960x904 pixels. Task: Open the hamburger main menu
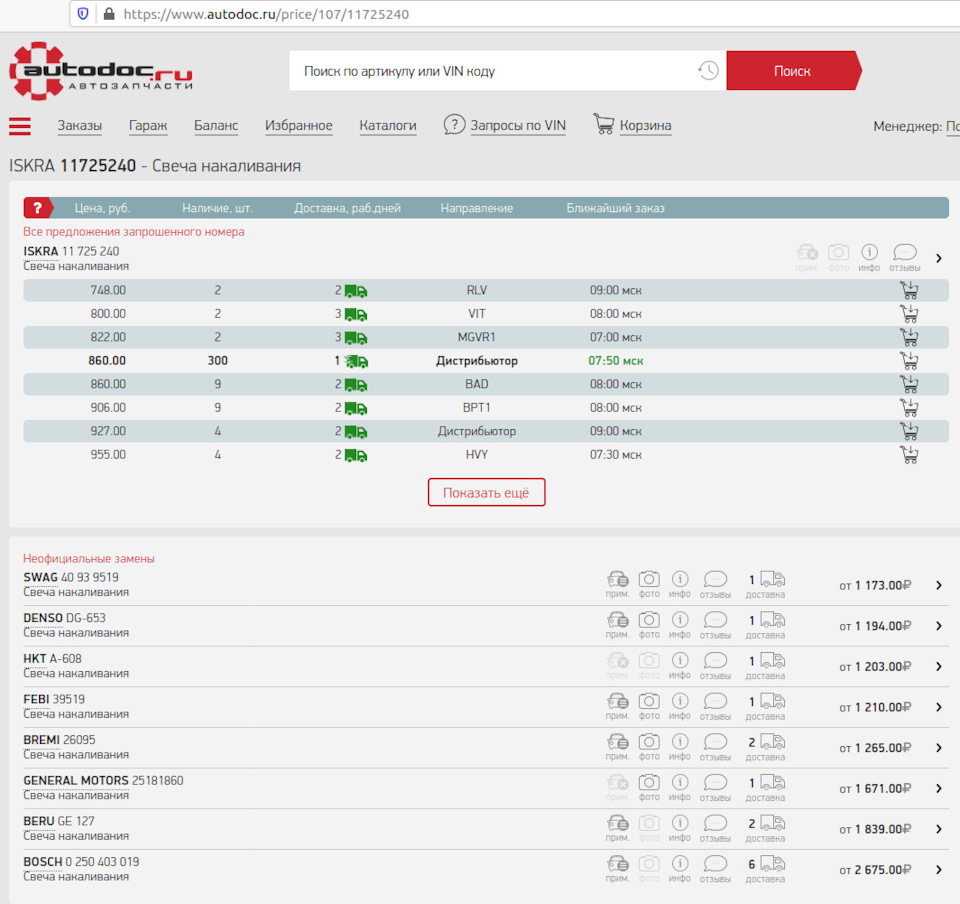point(20,126)
